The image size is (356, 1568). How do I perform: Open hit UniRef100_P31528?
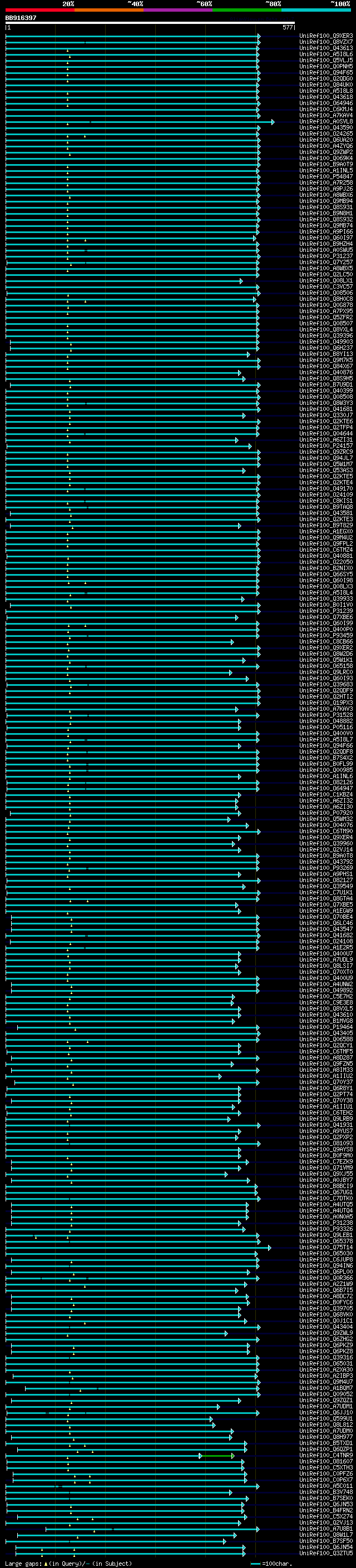tap(326, 715)
